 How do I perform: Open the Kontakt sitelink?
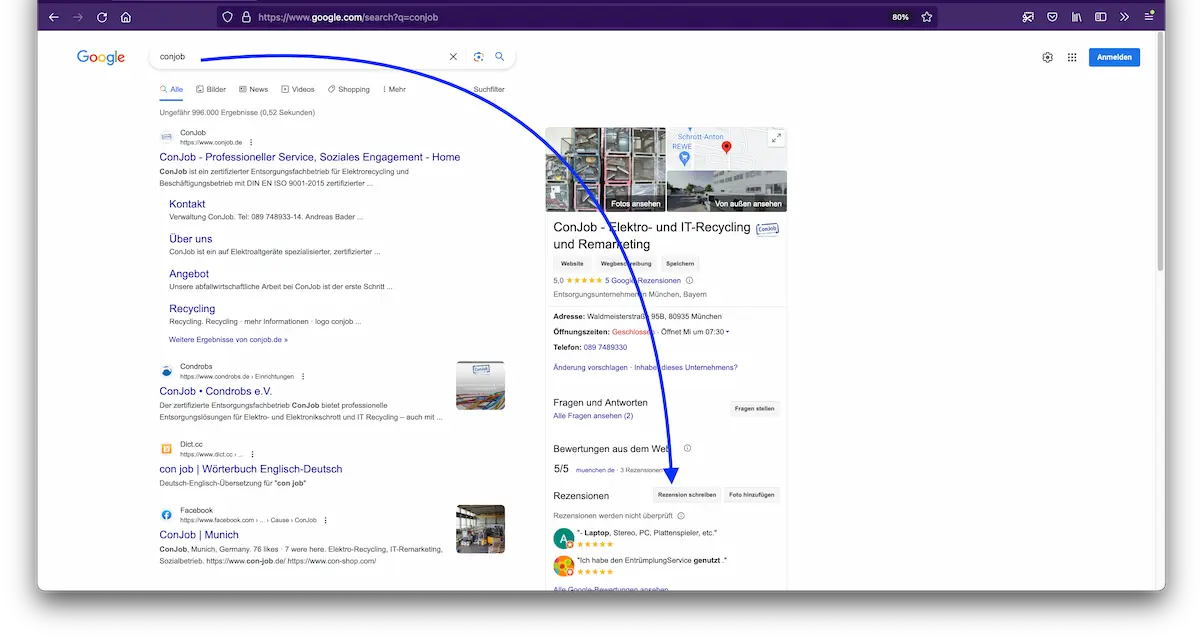coord(187,204)
